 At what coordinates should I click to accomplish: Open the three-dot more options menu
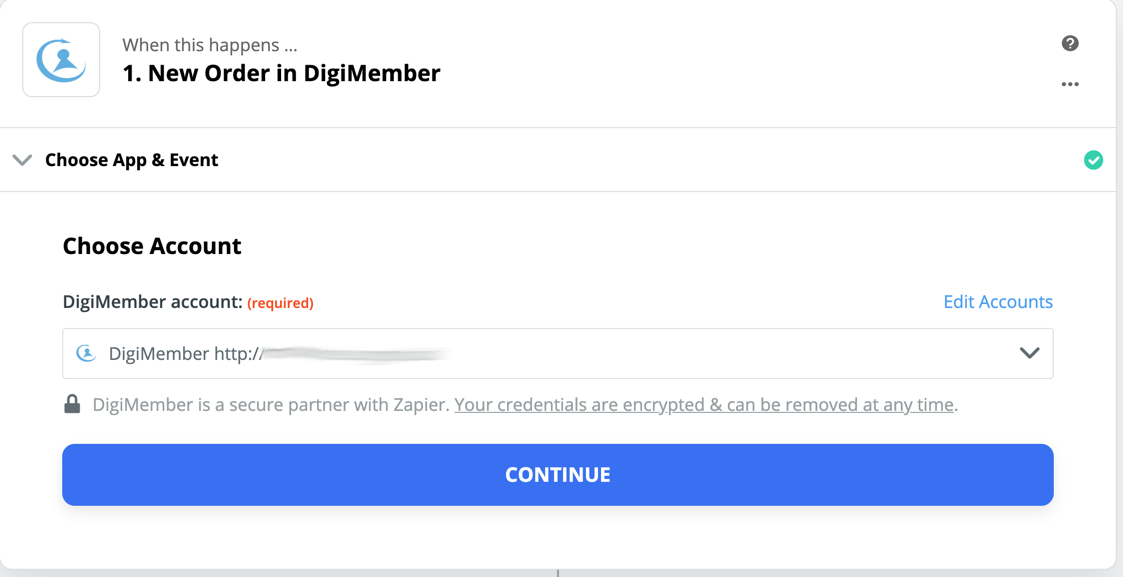point(1070,84)
